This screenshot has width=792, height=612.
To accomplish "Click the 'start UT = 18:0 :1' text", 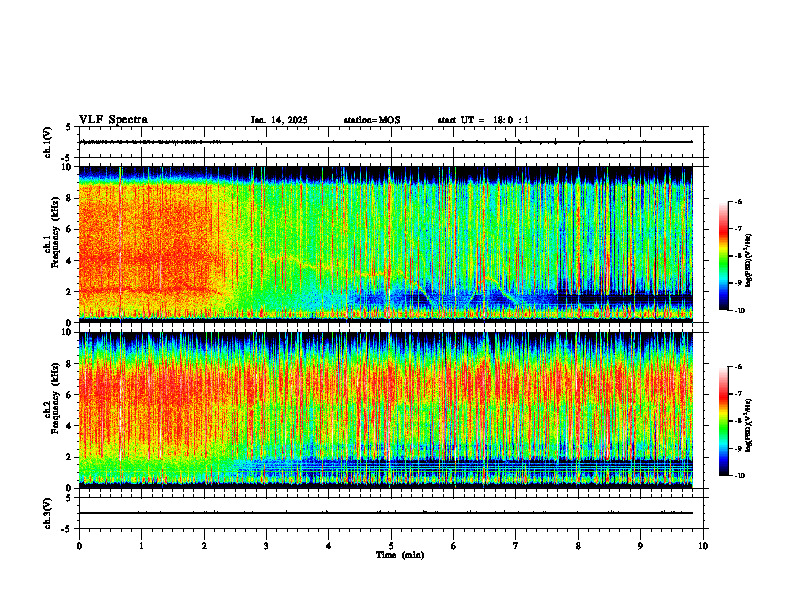I will click(x=483, y=120).
